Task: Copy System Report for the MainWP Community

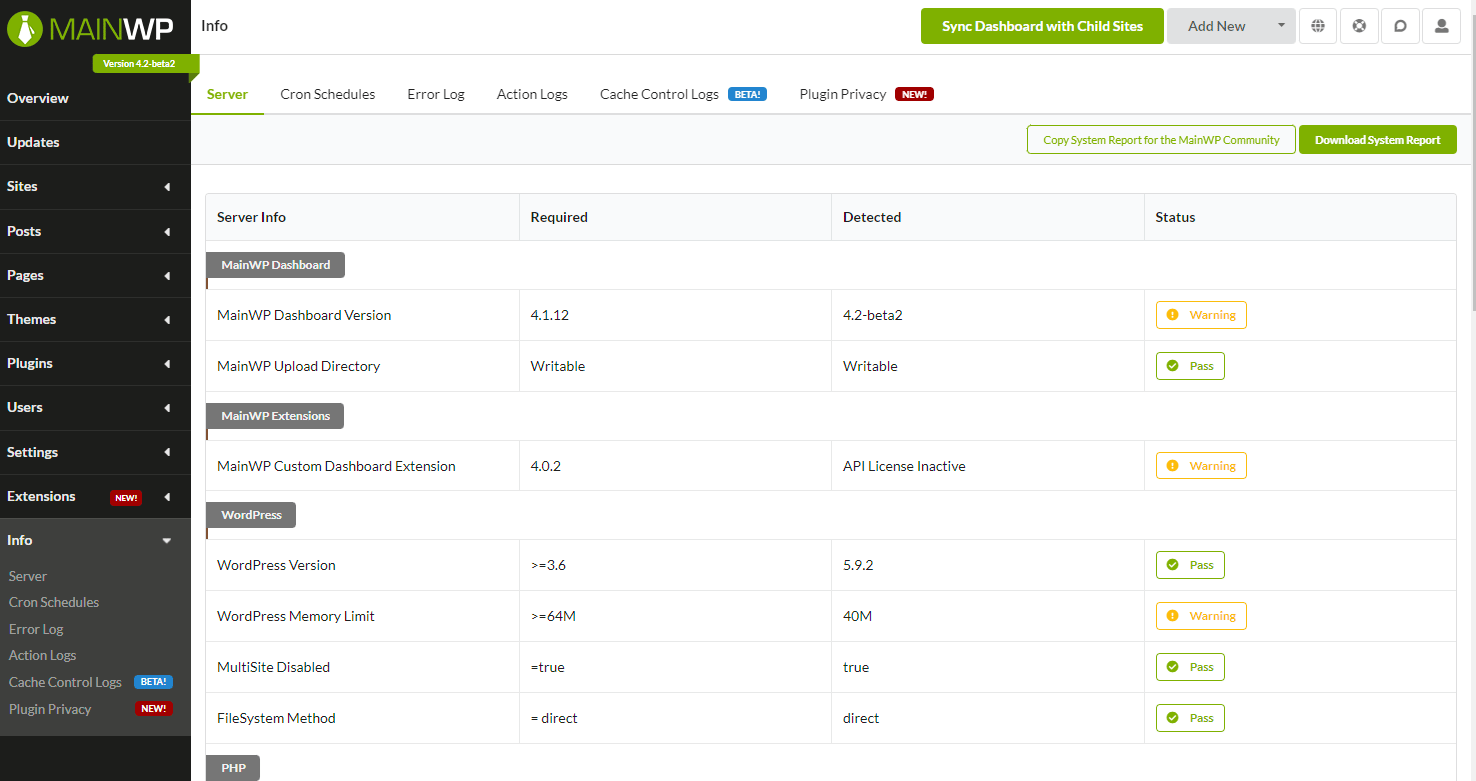Action: 1161,140
